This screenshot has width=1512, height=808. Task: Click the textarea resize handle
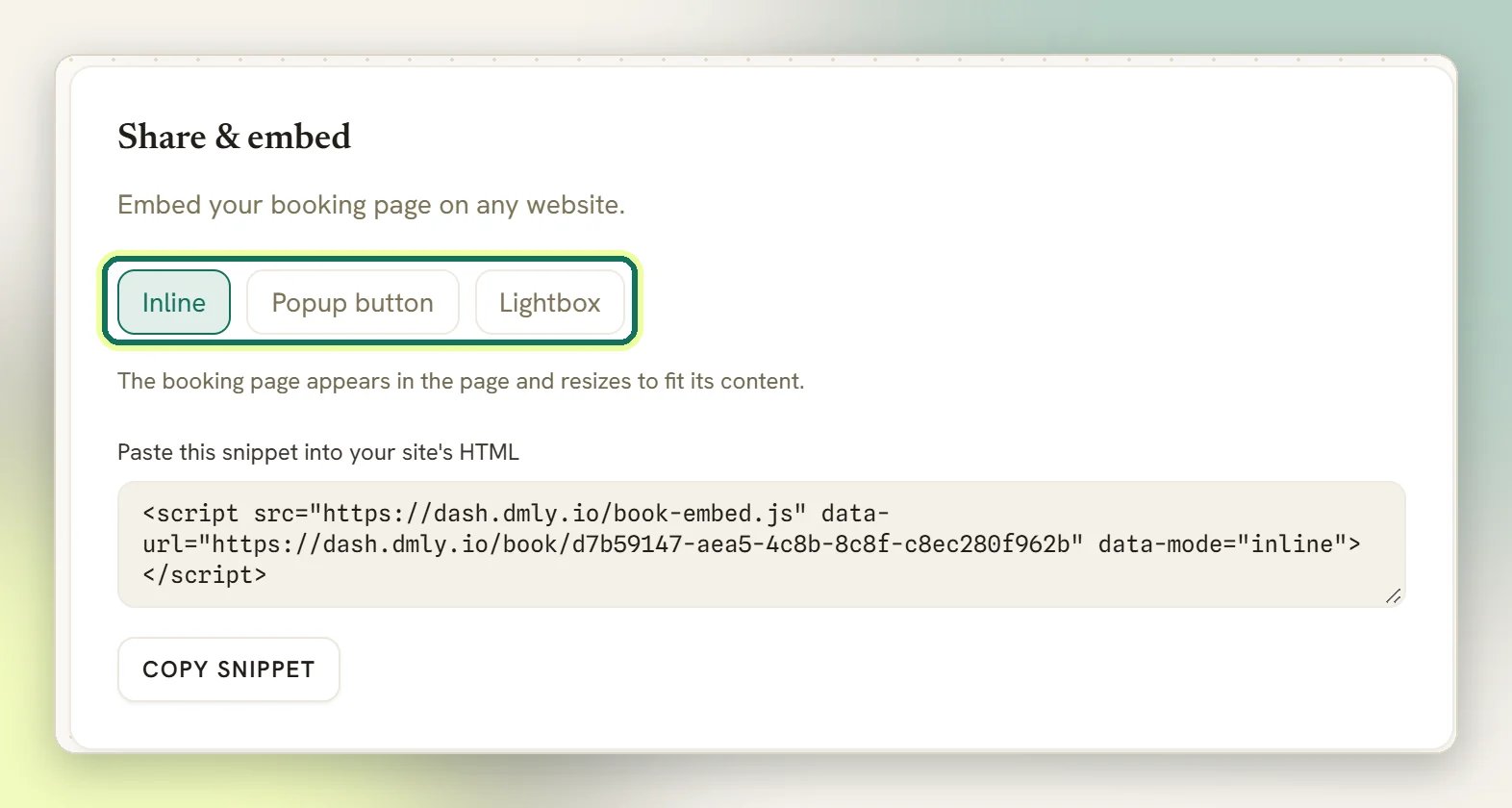click(x=1393, y=596)
